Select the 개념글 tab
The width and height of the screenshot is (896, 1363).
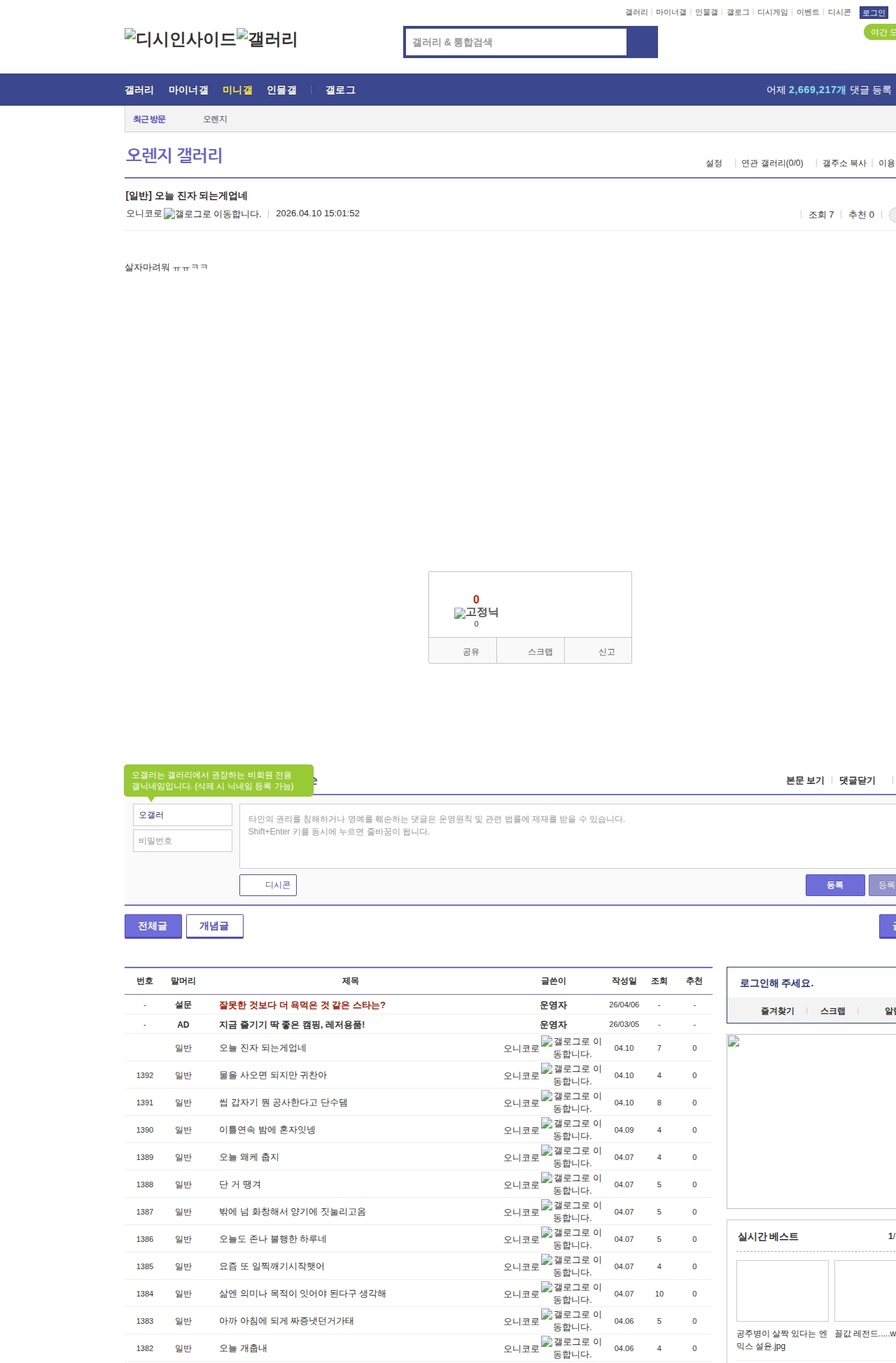(x=214, y=926)
